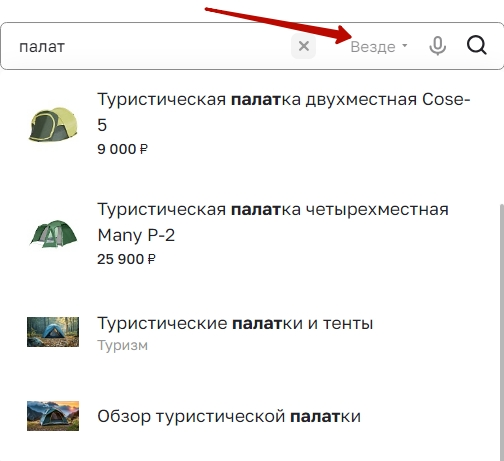
Task: Open the green Many P-2 tent thumbnail
Action: (53, 234)
